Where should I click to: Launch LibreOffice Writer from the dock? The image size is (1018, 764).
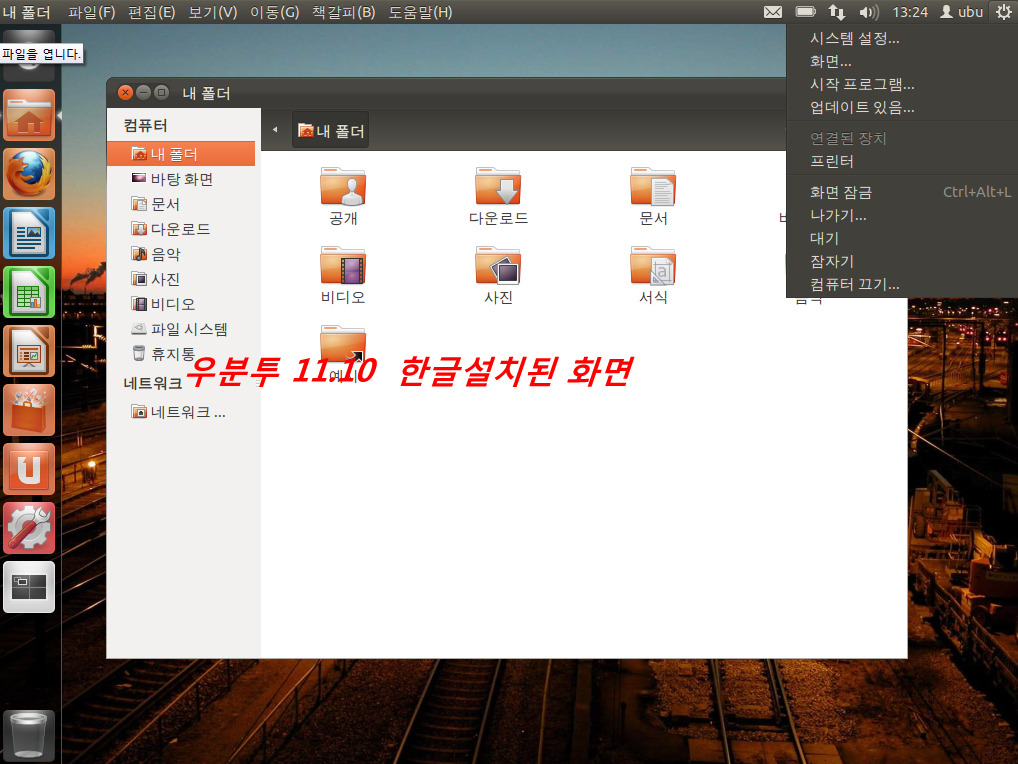pos(29,234)
